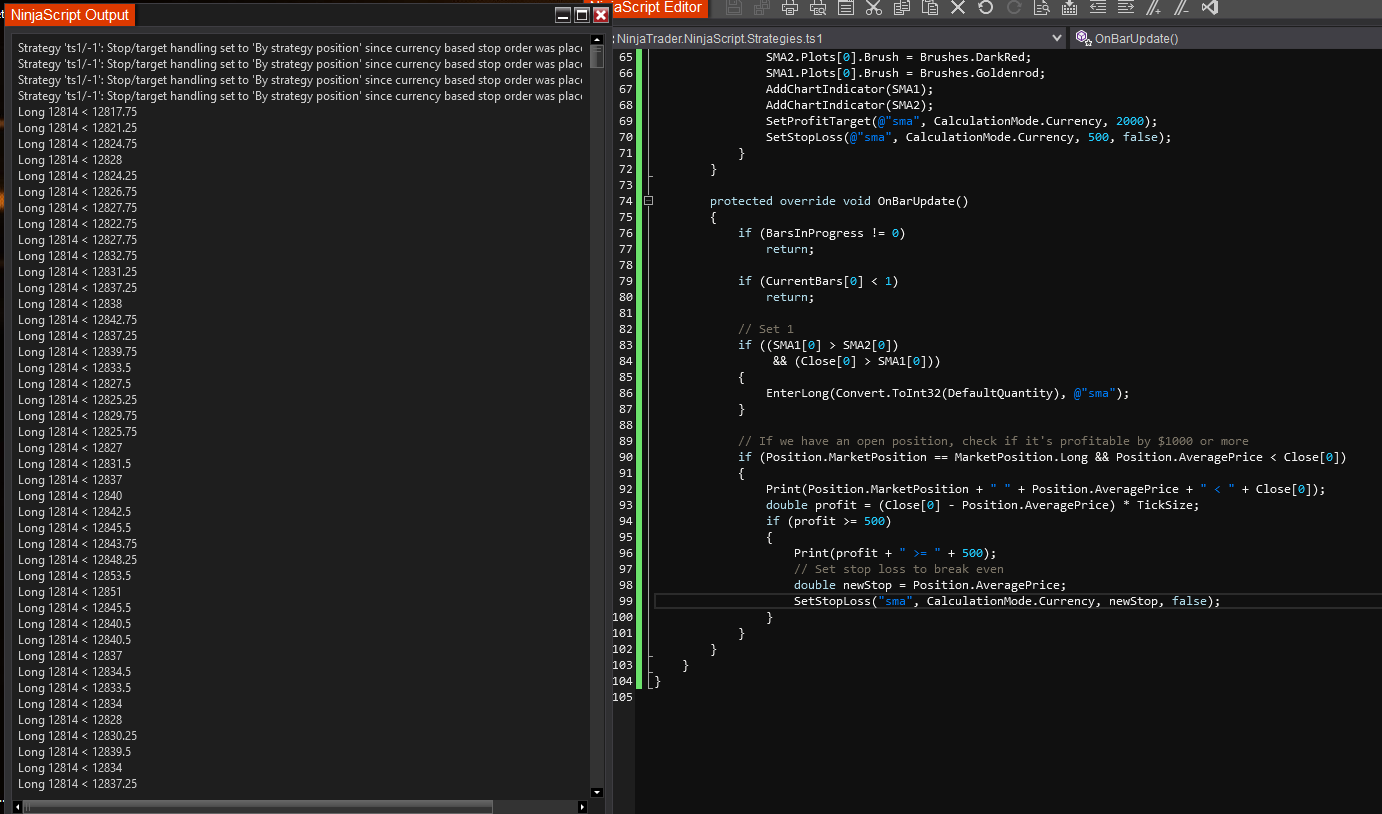Open code in Visual Studio icon
1382x814 pixels.
(1210, 8)
